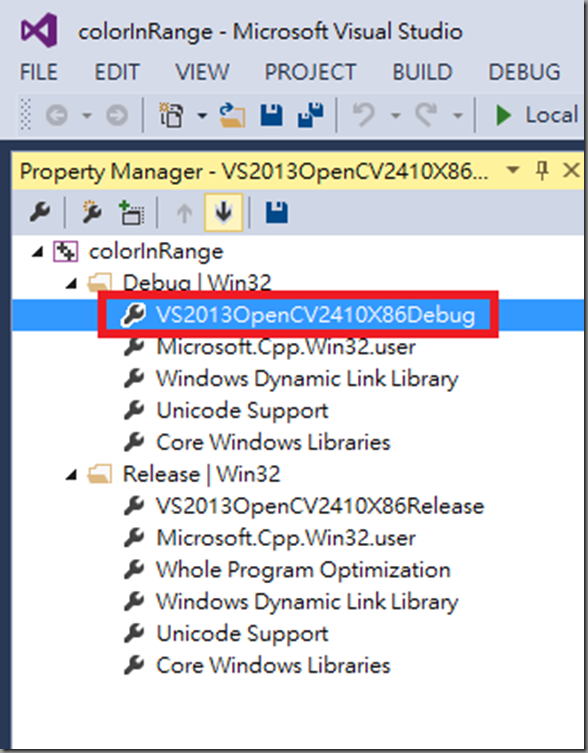
Task: Collapse the Debug | Win32 folder
Action: (x=71, y=283)
